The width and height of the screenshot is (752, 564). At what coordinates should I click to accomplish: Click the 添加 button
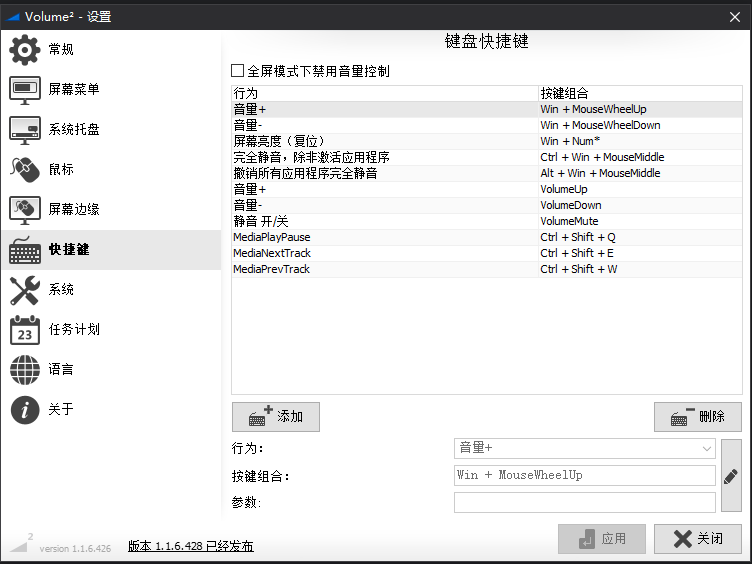click(x=276, y=417)
